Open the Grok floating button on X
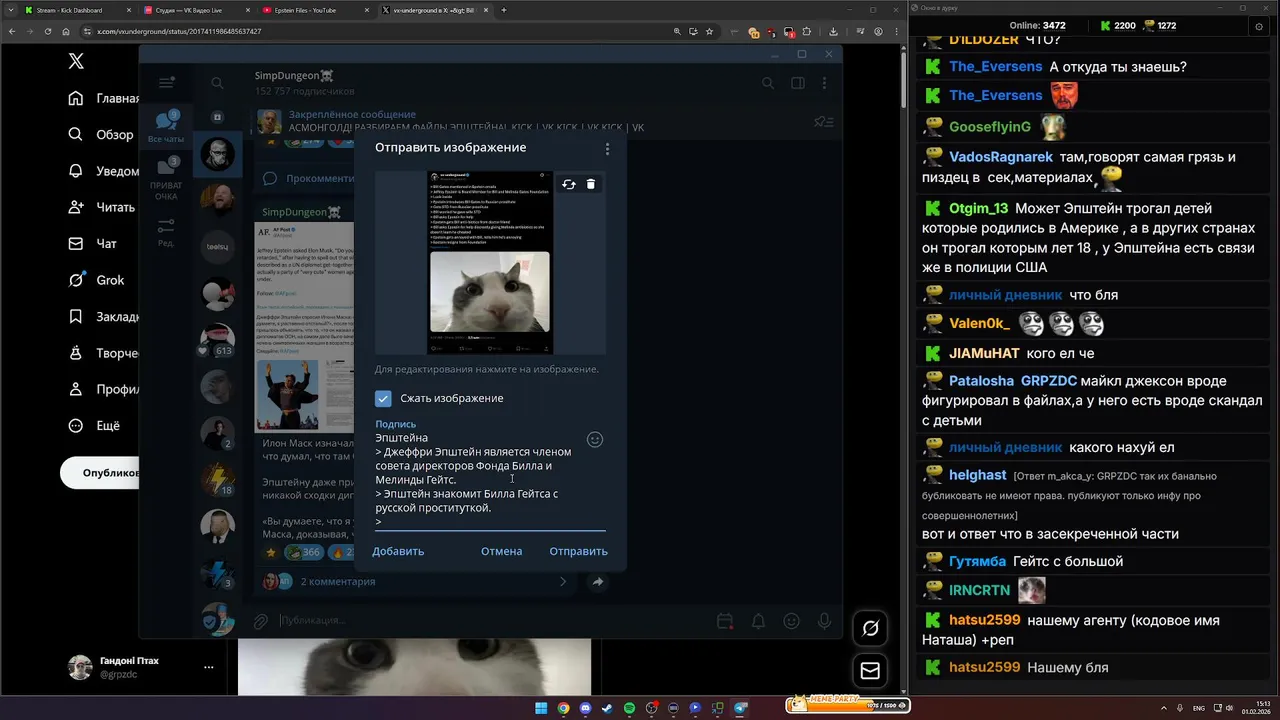This screenshot has width=1280, height=720. click(870, 628)
